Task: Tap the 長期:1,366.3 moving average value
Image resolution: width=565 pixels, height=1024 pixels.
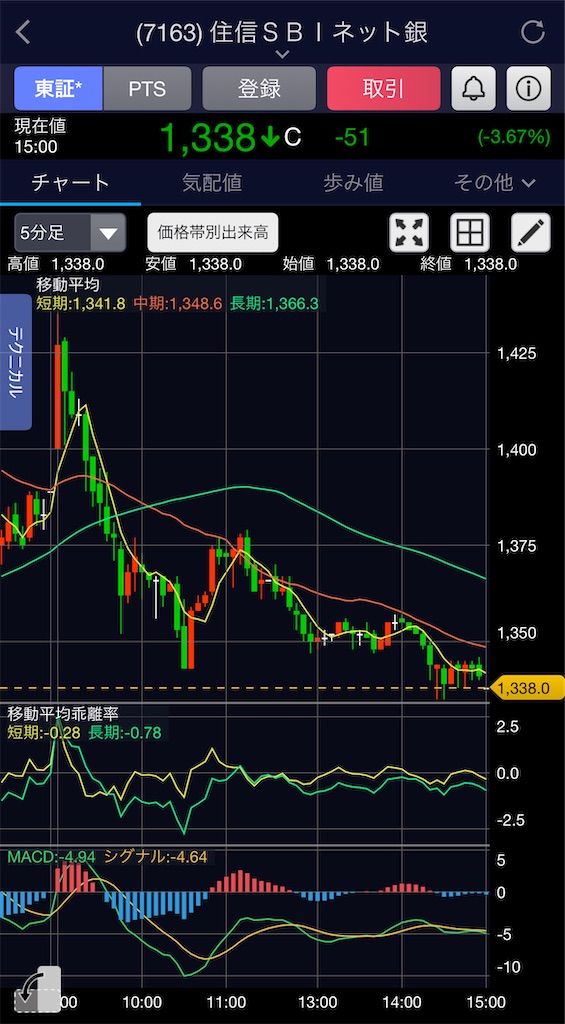Action: click(x=275, y=302)
